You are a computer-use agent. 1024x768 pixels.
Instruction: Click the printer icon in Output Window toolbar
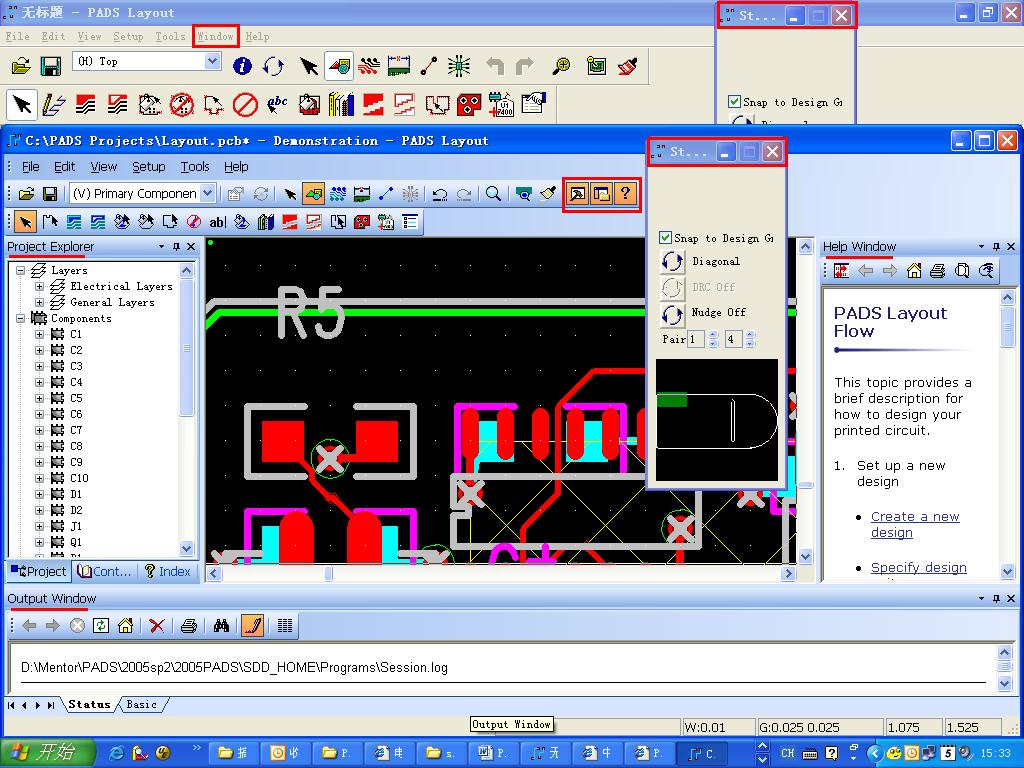point(189,626)
